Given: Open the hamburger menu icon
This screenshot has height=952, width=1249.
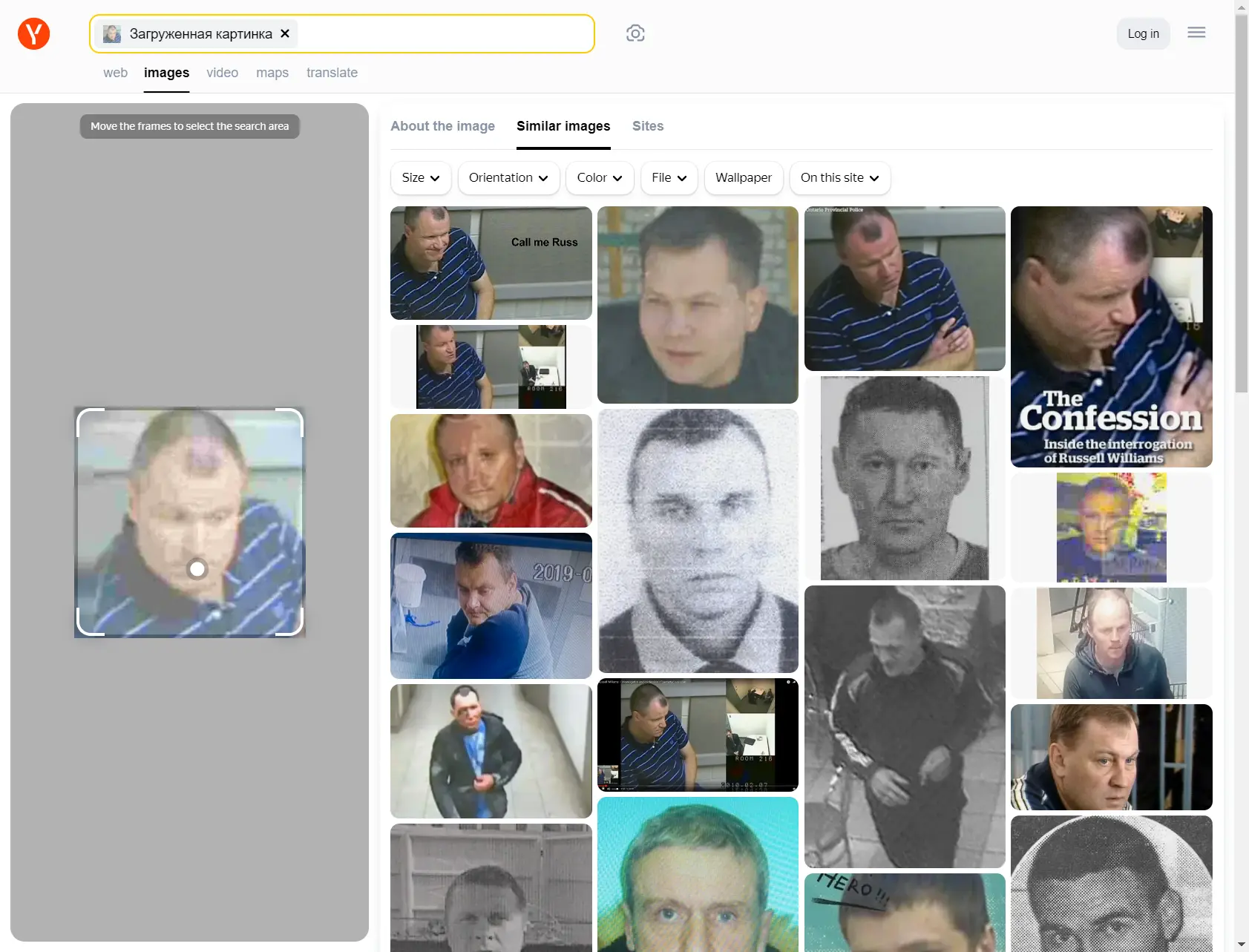Looking at the screenshot, I should pyautogui.click(x=1196, y=33).
